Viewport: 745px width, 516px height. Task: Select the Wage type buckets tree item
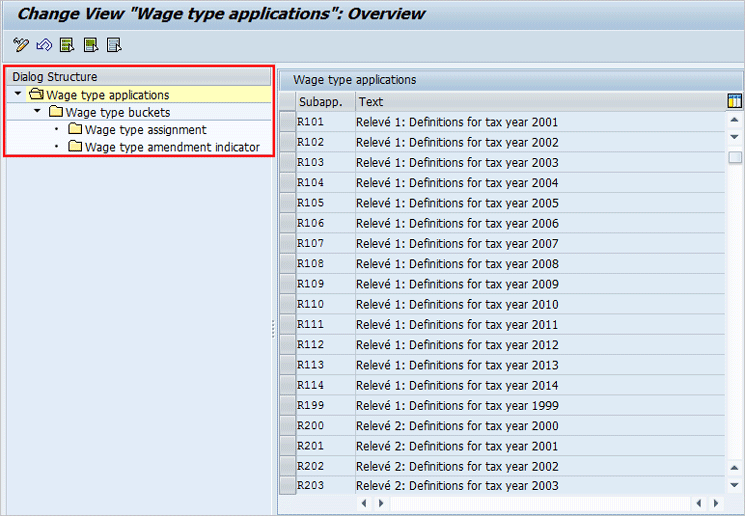pos(117,113)
